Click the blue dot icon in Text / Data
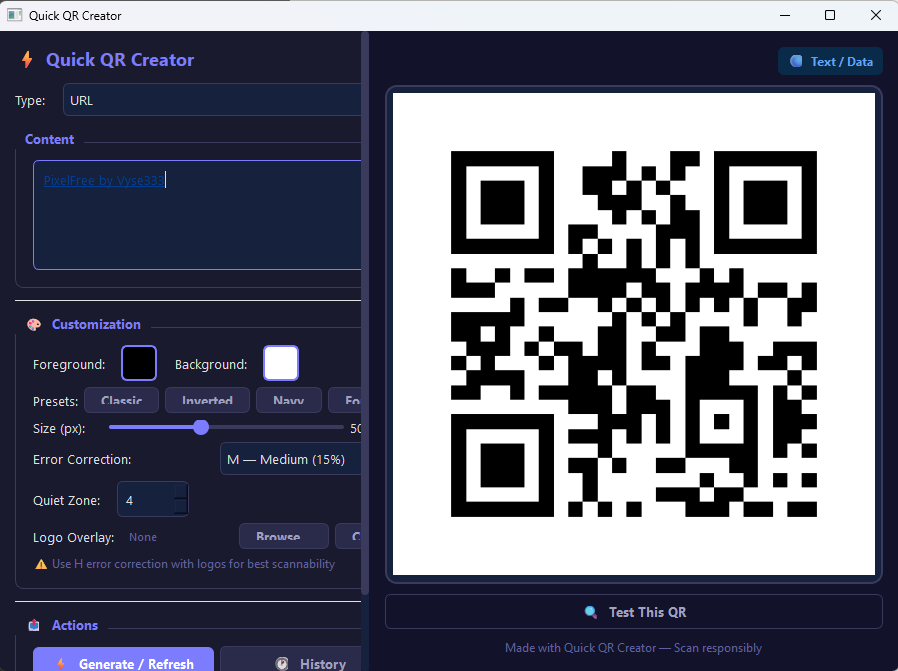 pyautogui.click(x=796, y=61)
